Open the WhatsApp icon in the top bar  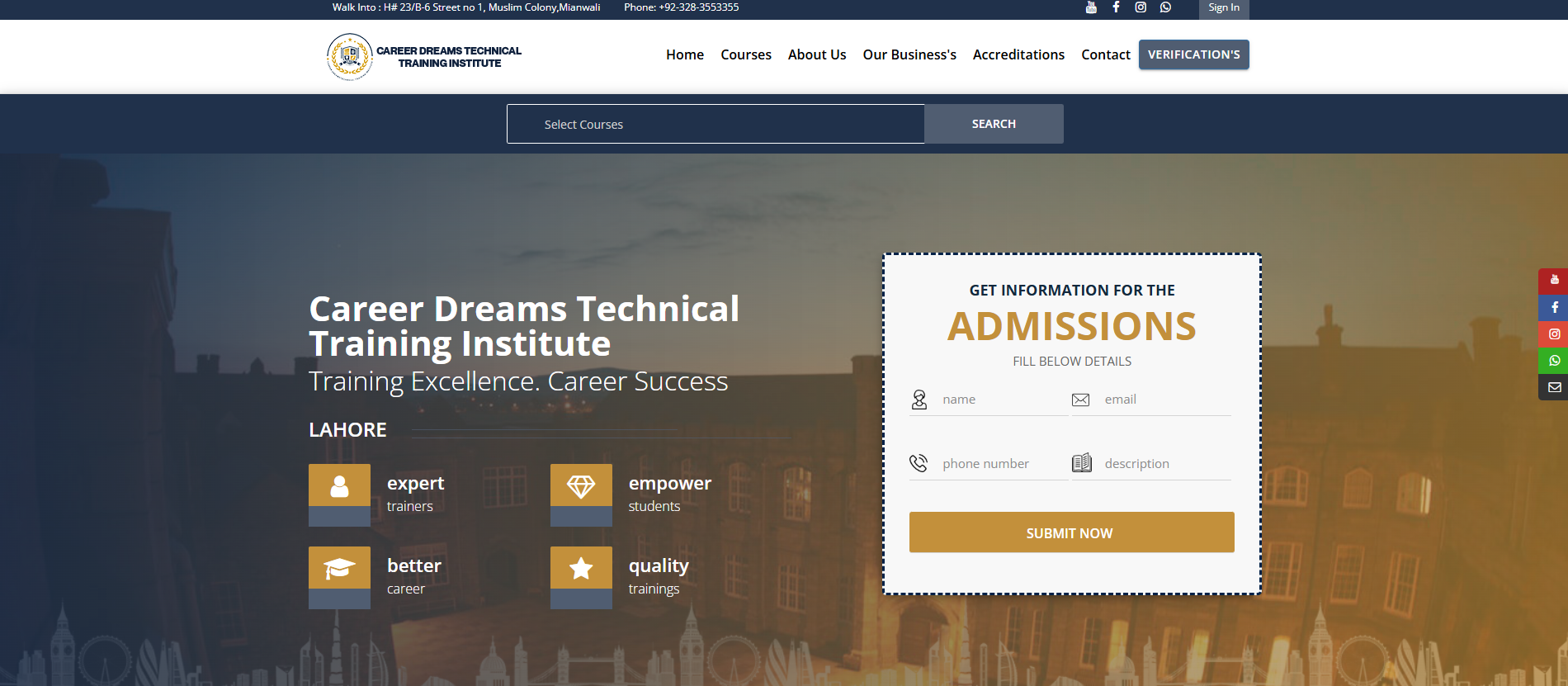point(1165,7)
